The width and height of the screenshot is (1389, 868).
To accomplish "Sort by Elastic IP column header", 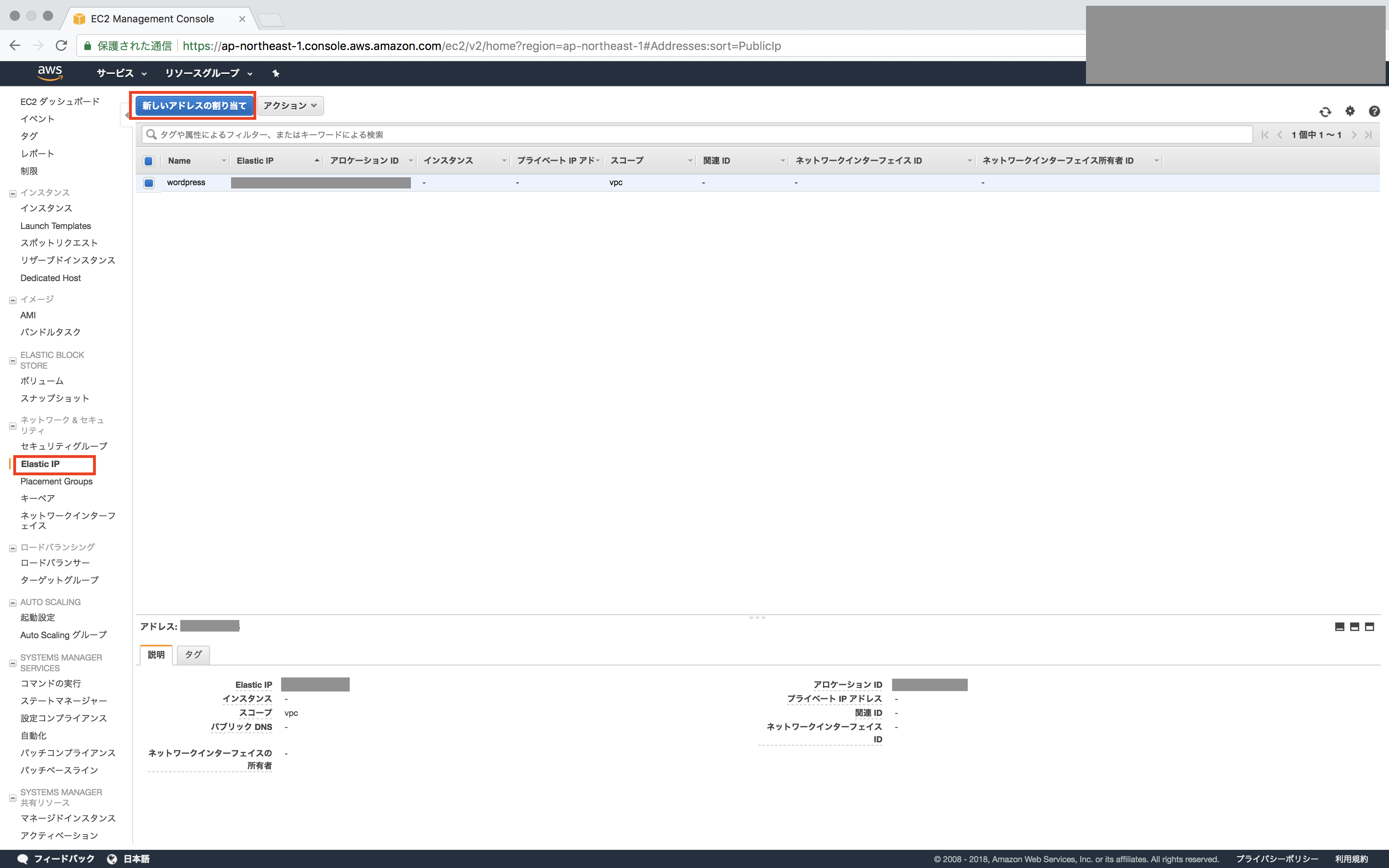I will (x=255, y=161).
